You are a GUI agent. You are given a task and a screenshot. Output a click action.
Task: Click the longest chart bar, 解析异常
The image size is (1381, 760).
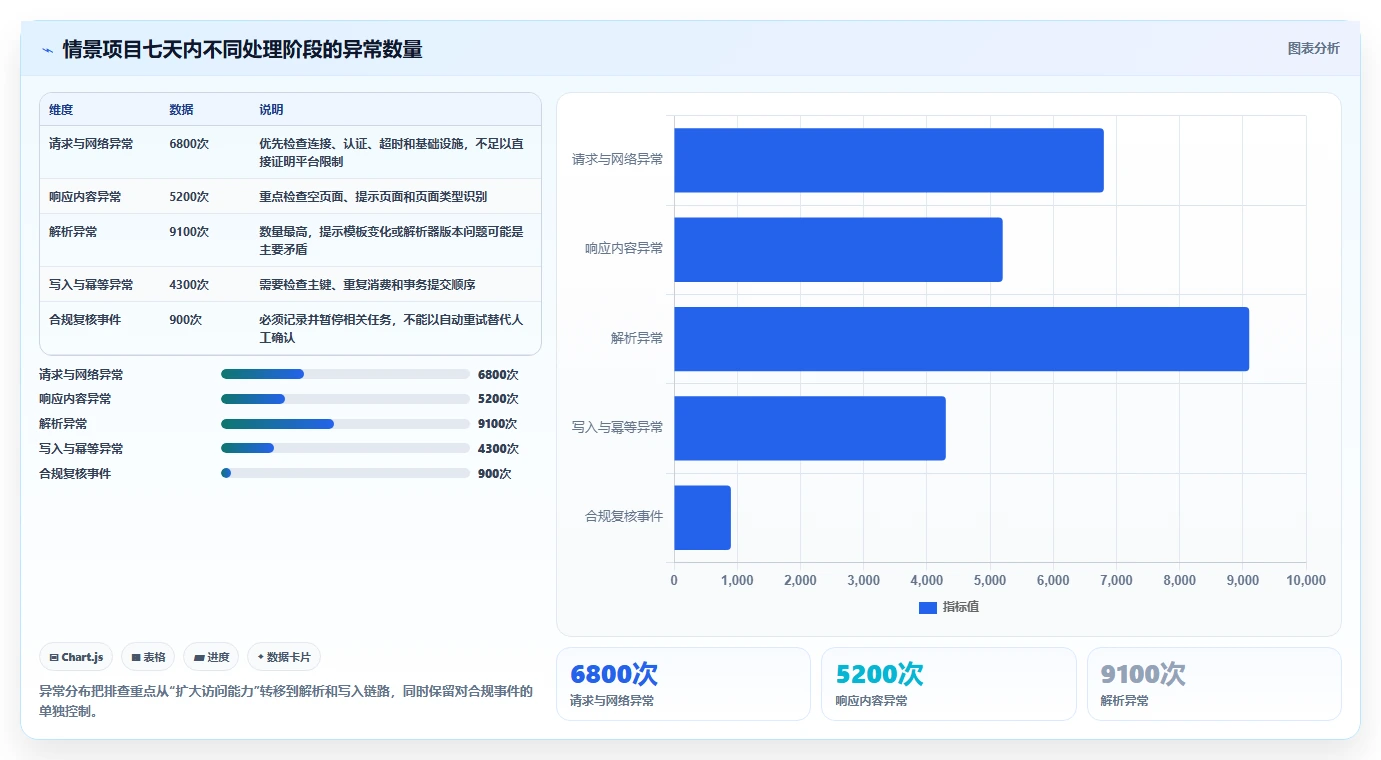coord(961,338)
